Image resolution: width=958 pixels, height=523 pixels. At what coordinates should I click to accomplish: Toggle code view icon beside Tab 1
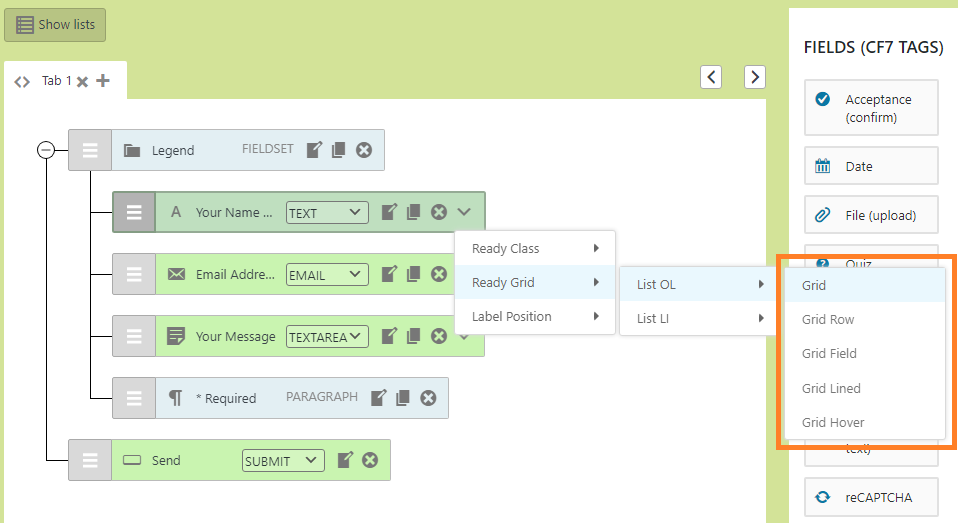(22, 82)
